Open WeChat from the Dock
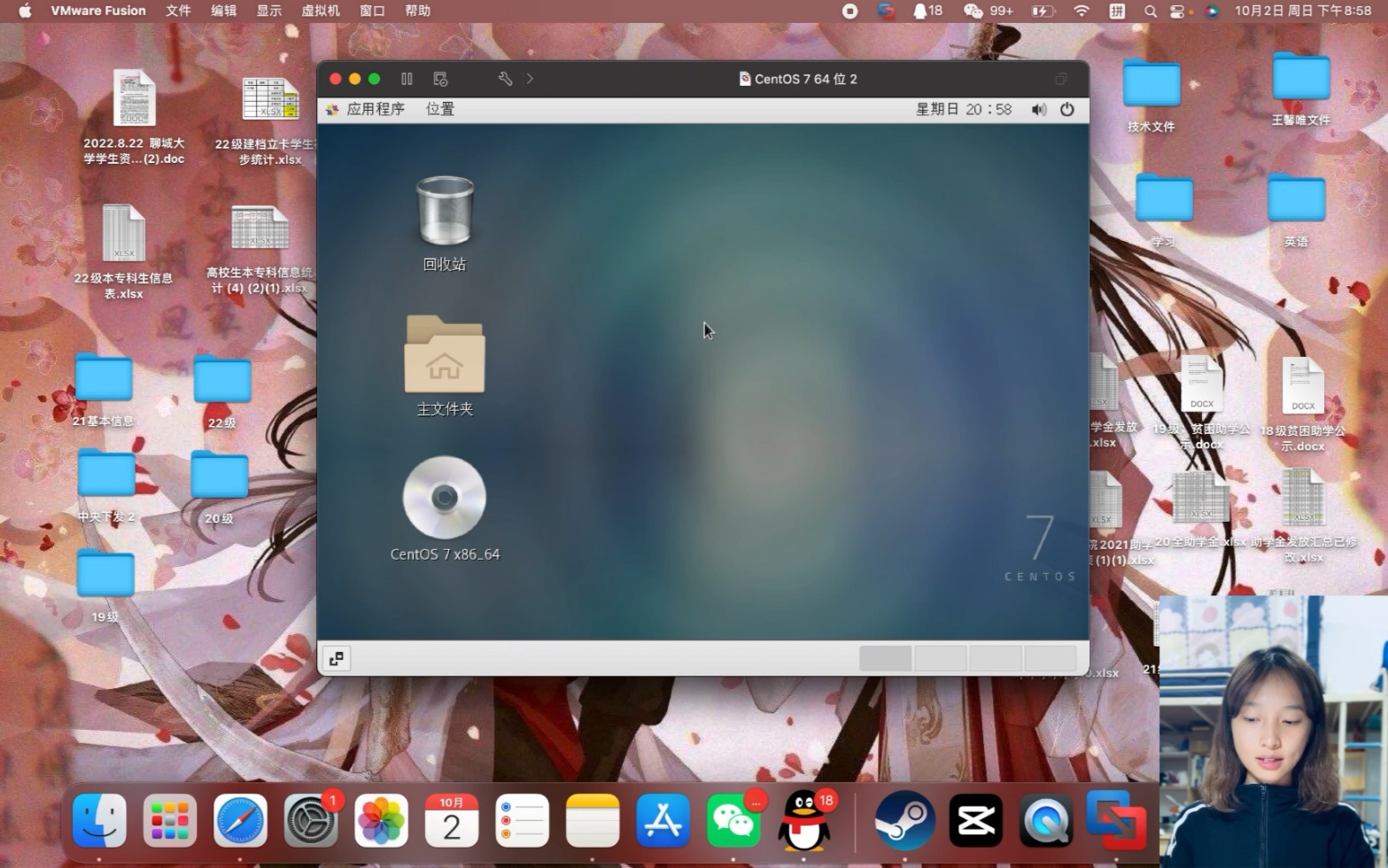The height and width of the screenshot is (868, 1388). [733, 820]
